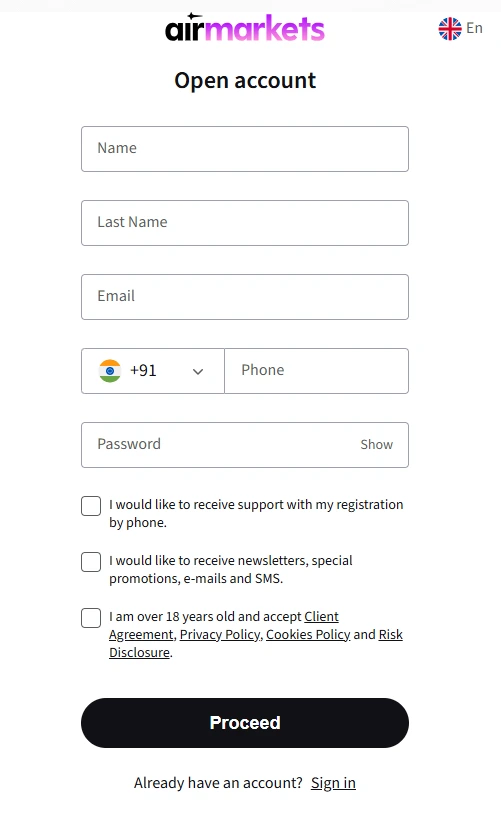The width and height of the screenshot is (501, 813).
Task: Check the over 18 years agreement box
Action: (x=91, y=618)
